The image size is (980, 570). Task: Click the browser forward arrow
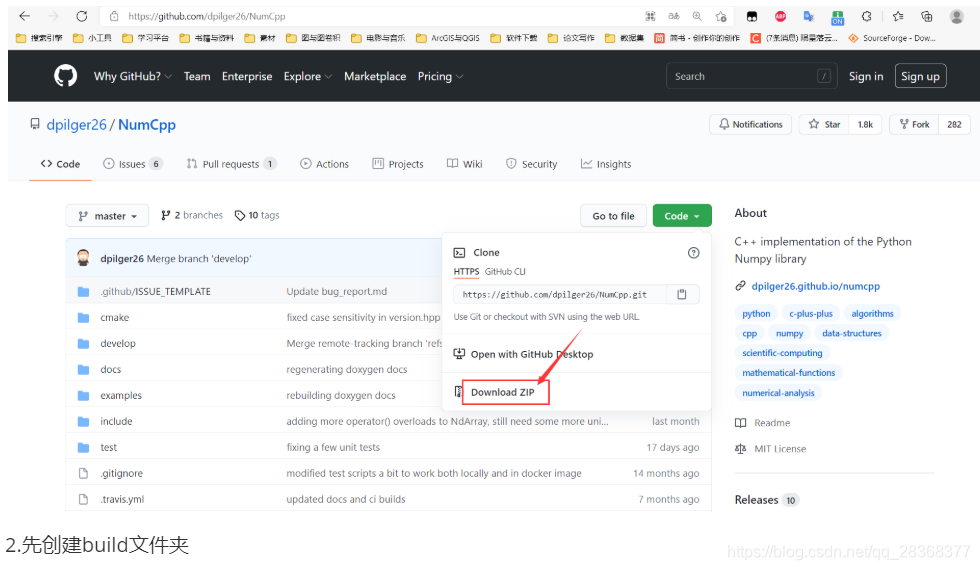click(x=53, y=16)
